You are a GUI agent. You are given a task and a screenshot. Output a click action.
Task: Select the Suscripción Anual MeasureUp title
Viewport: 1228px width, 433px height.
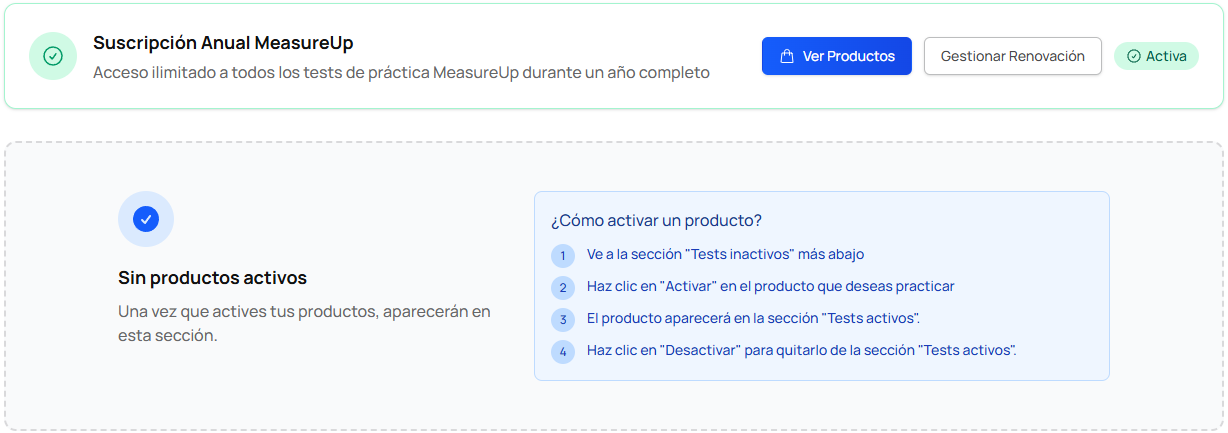[x=223, y=43]
